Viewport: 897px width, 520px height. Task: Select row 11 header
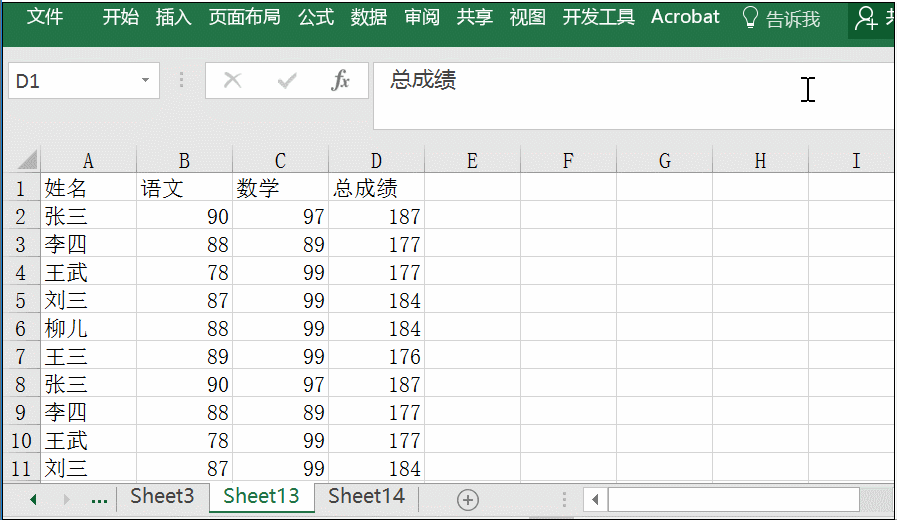click(x=21, y=468)
